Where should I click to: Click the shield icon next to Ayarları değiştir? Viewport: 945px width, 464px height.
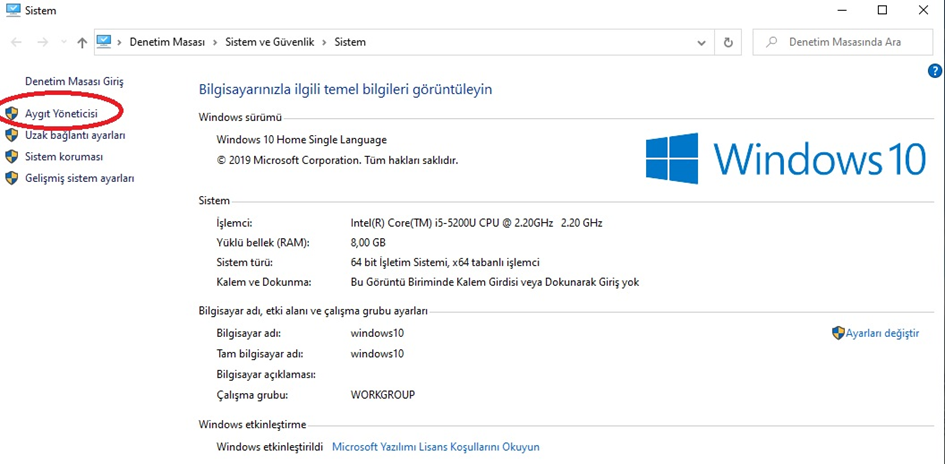click(x=838, y=333)
